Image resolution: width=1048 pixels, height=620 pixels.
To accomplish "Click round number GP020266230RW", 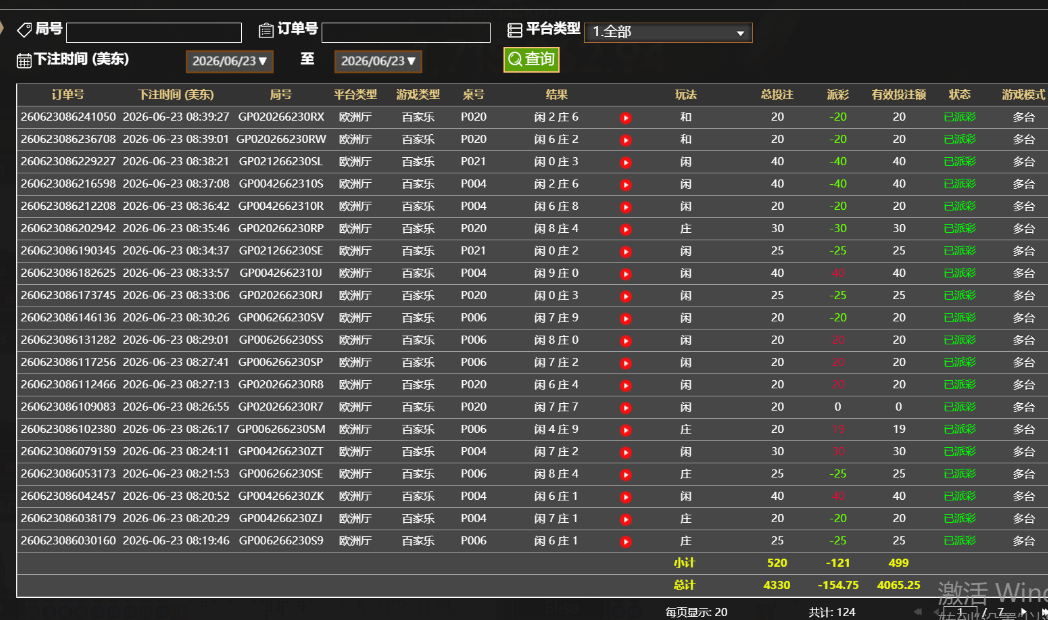I will coord(281,140).
